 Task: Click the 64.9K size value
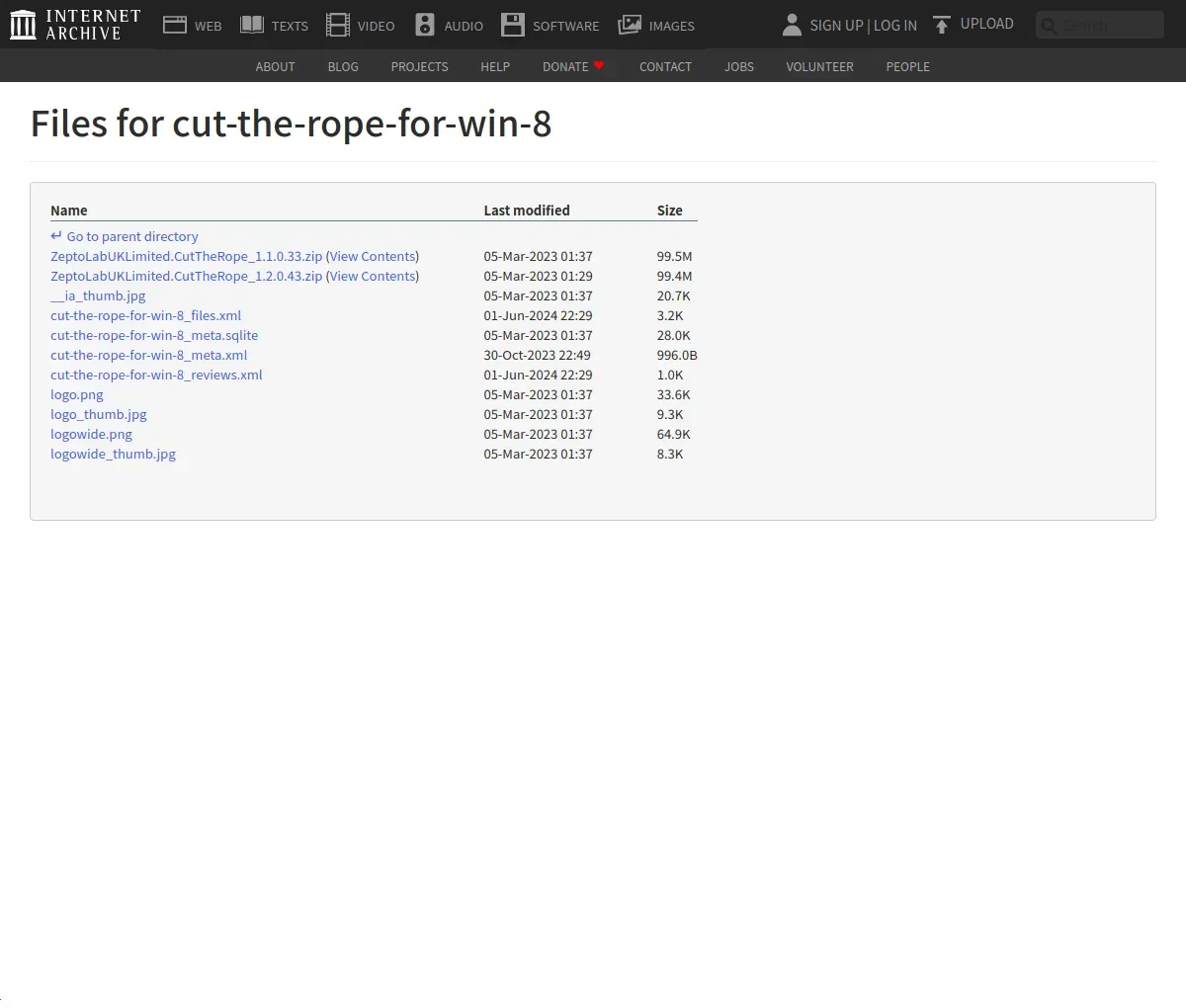point(673,434)
